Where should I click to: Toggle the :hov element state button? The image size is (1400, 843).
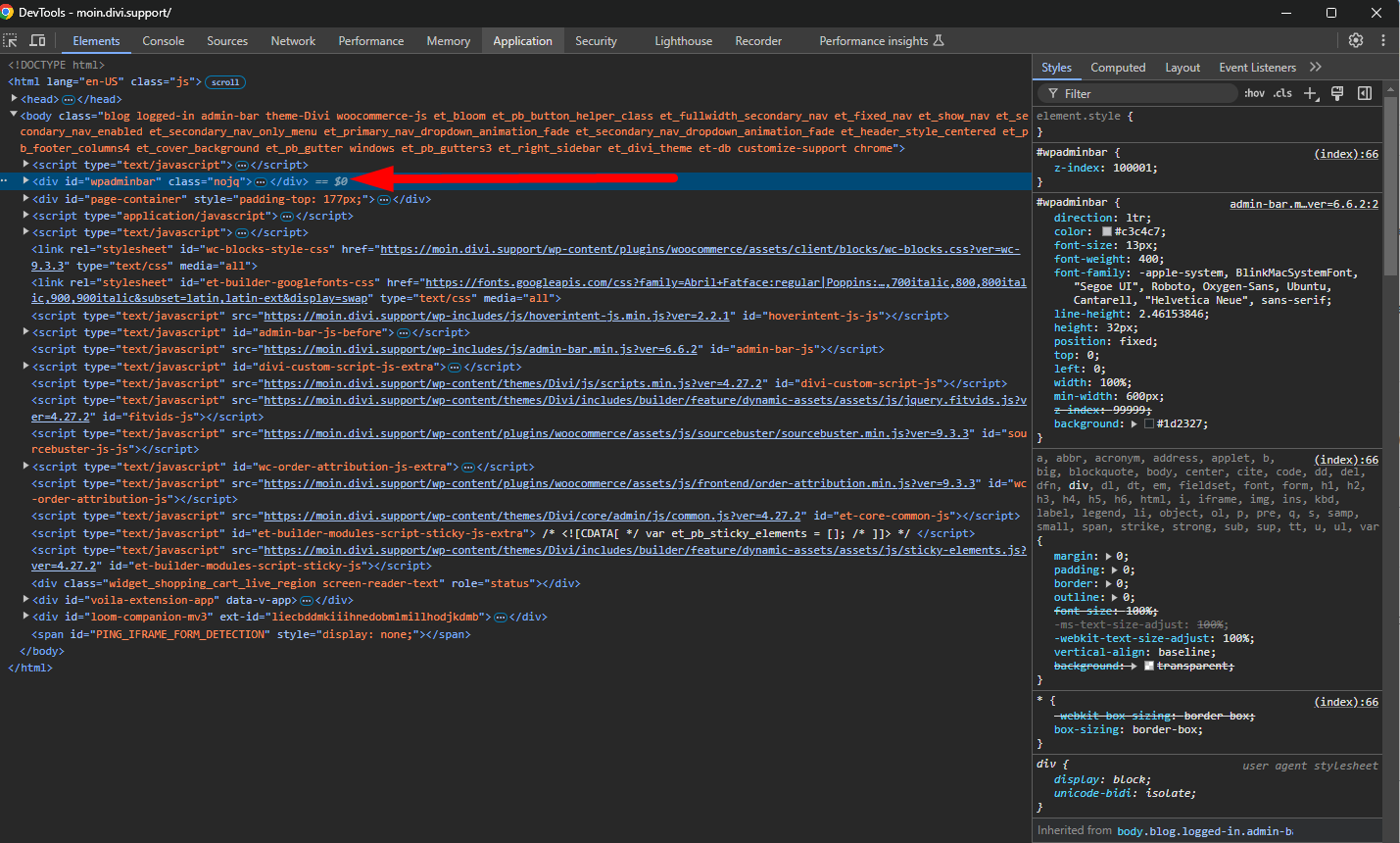(x=1254, y=93)
